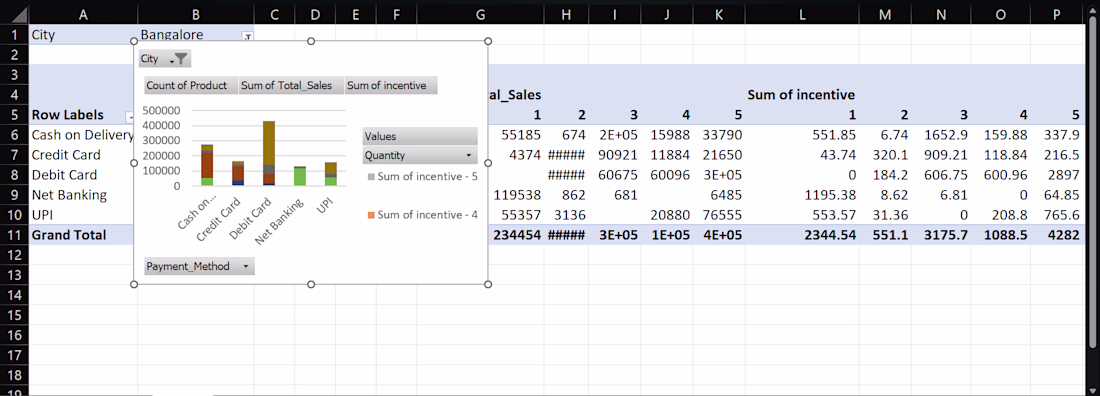Select the UPI row label cell
The height and width of the screenshot is (396, 1100).
tap(83, 215)
